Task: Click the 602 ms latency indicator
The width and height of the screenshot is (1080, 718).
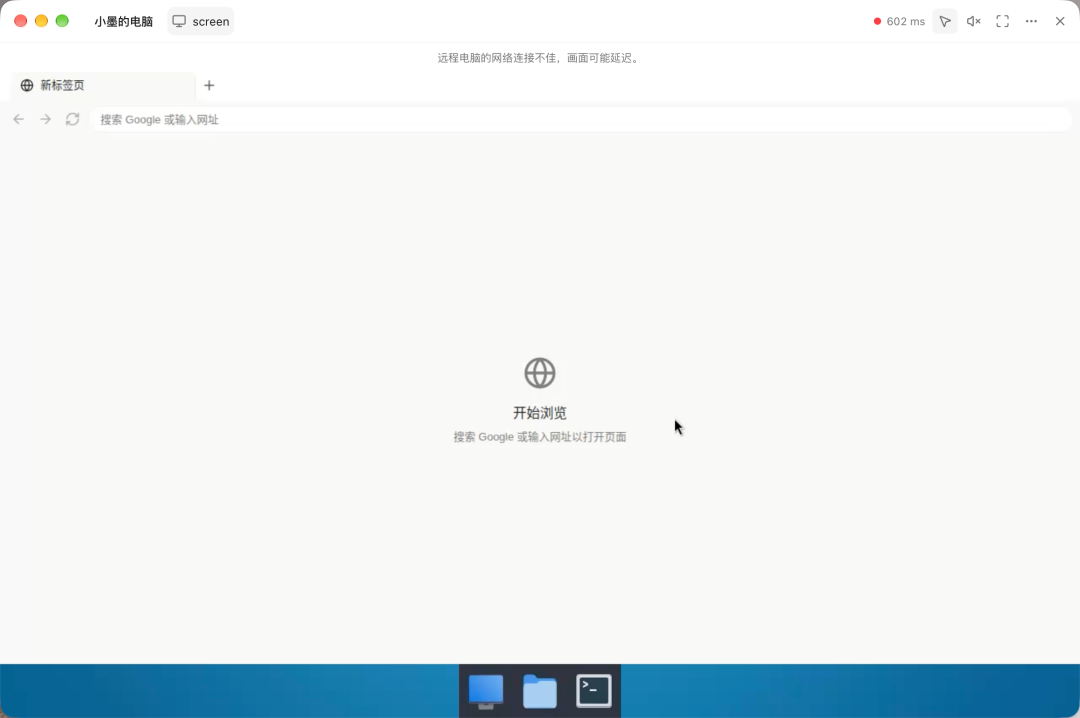Action: [899, 21]
